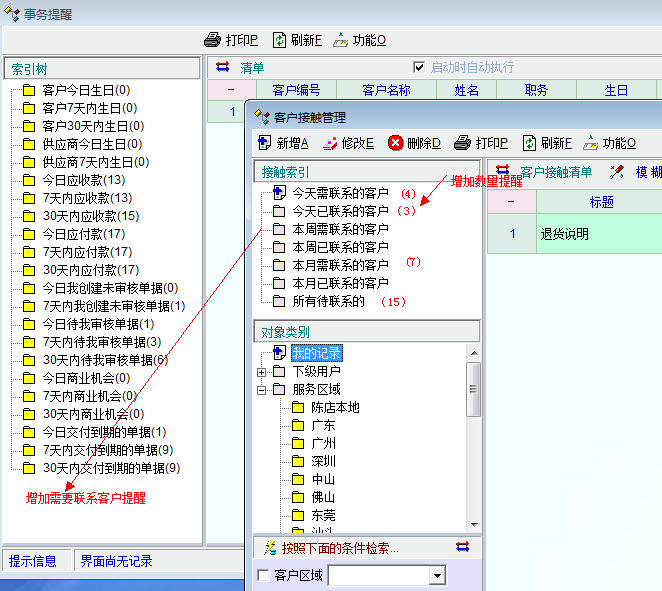Image resolution: width=662 pixels, height=591 pixels.
Task: Click the 修改E edit icon
Action: tap(330, 143)
